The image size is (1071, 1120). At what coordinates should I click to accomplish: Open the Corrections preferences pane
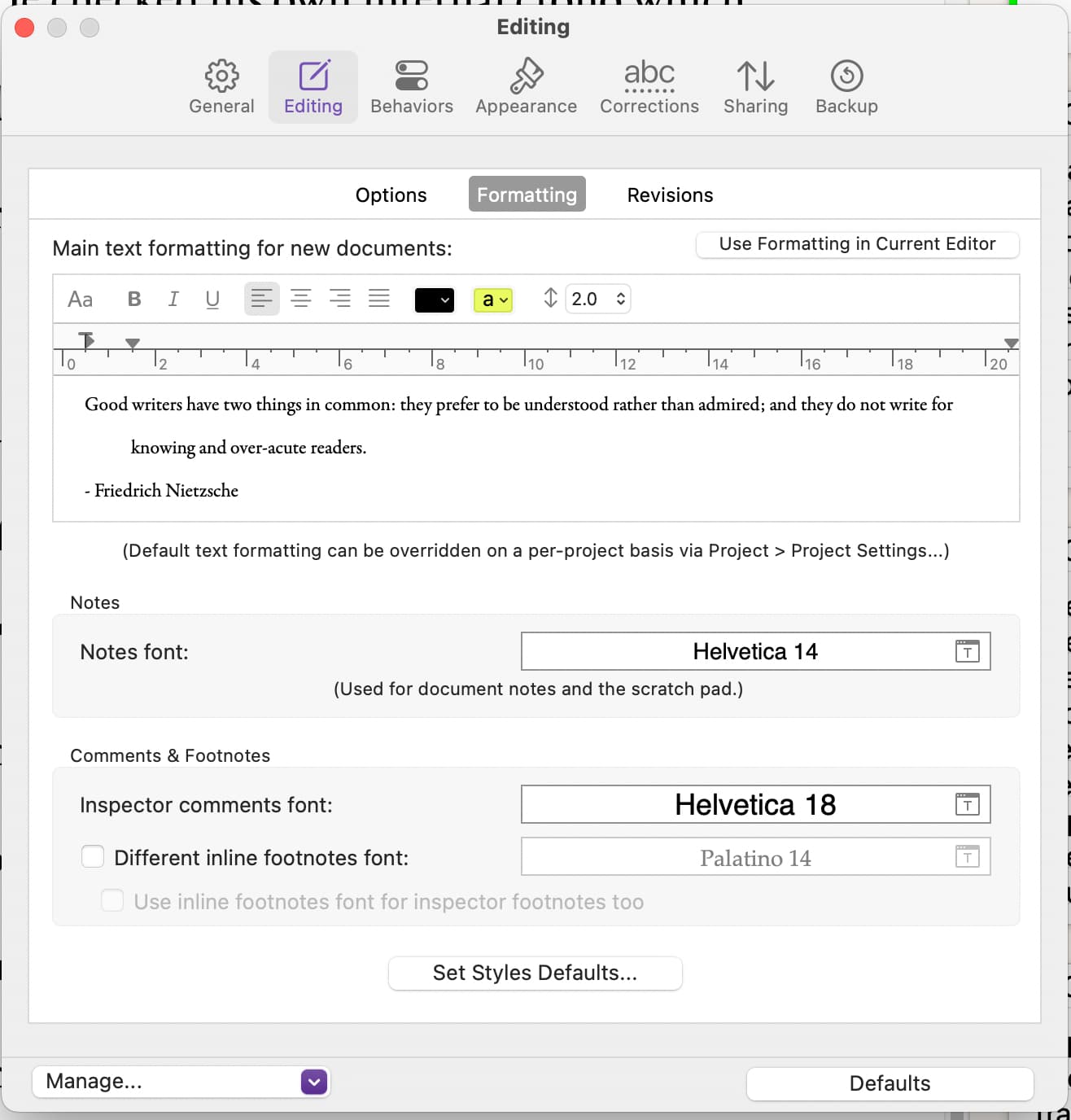pos(649,87)
